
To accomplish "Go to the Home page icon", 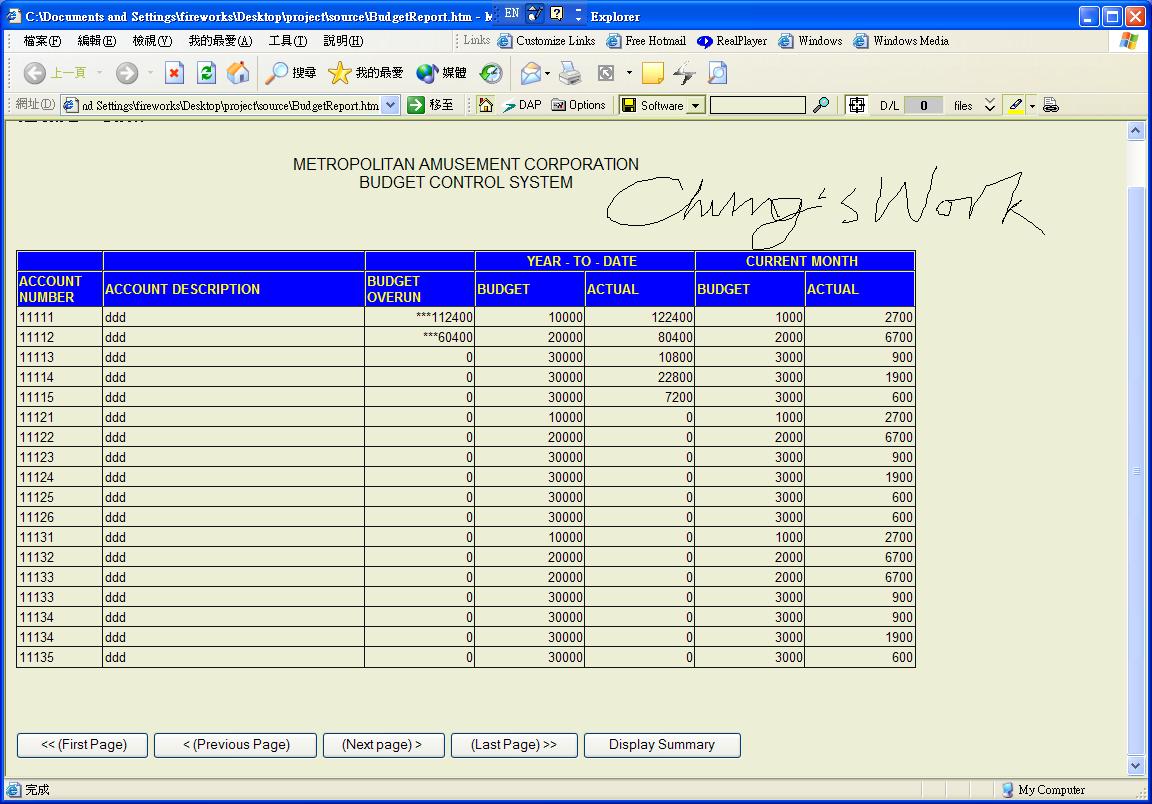I will (x=238, y=73).
